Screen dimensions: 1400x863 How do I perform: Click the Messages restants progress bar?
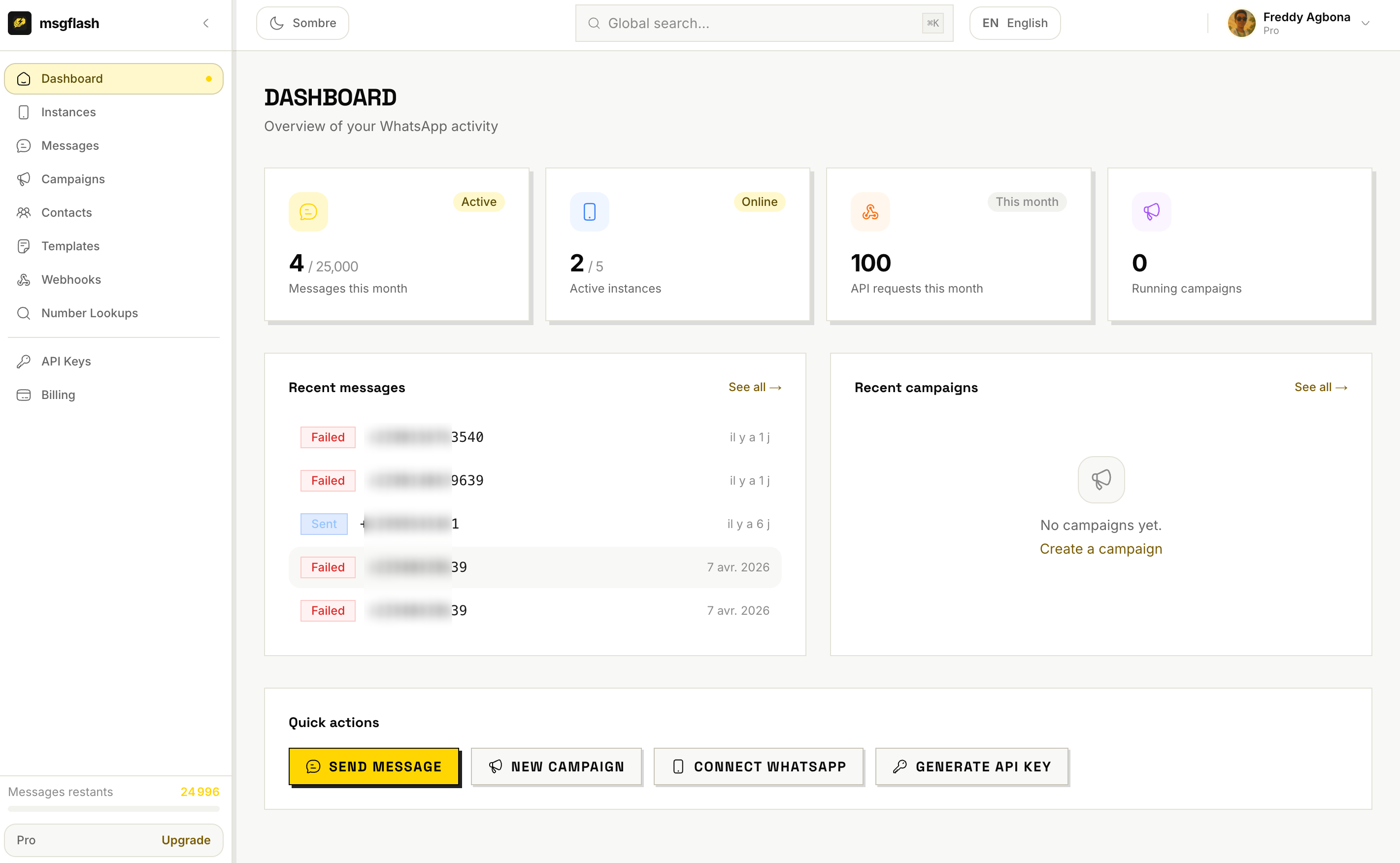pos(114,808)
